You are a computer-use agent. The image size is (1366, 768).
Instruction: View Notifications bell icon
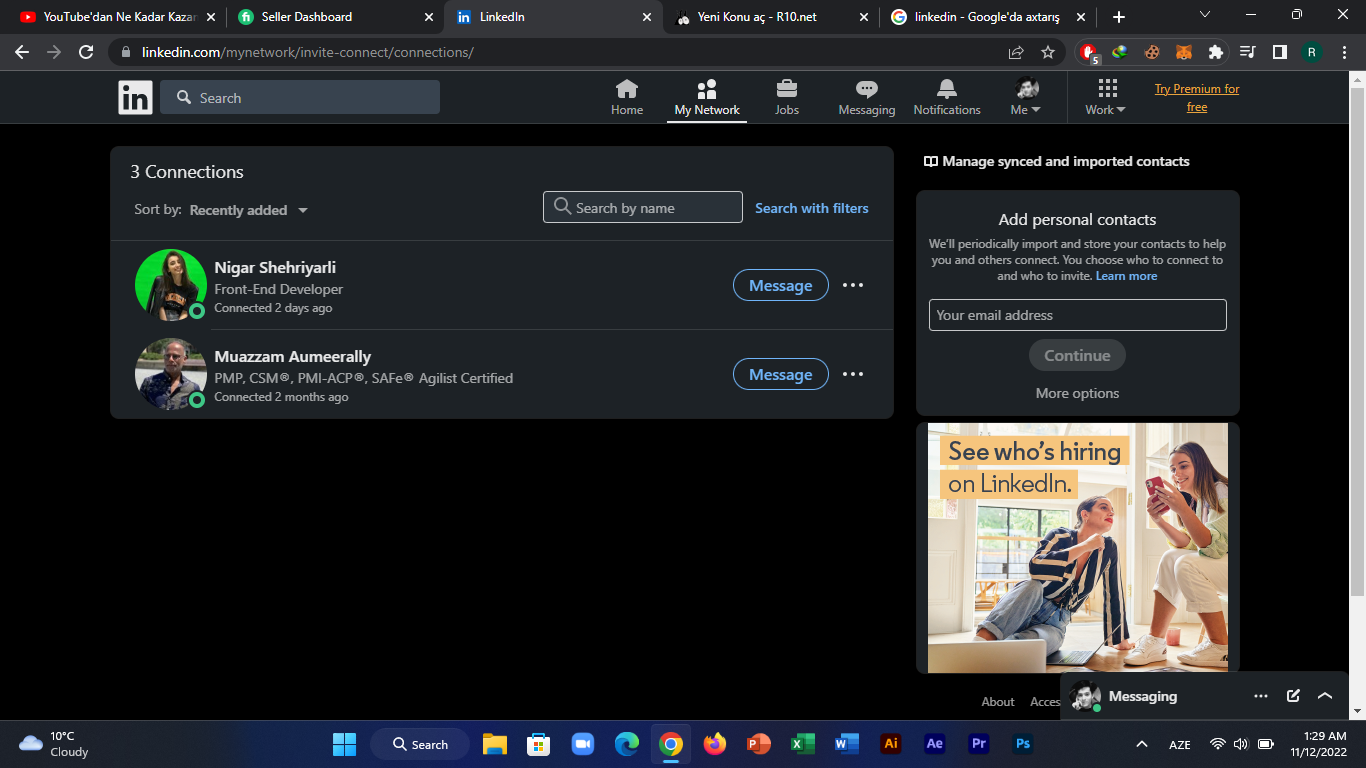947,89
